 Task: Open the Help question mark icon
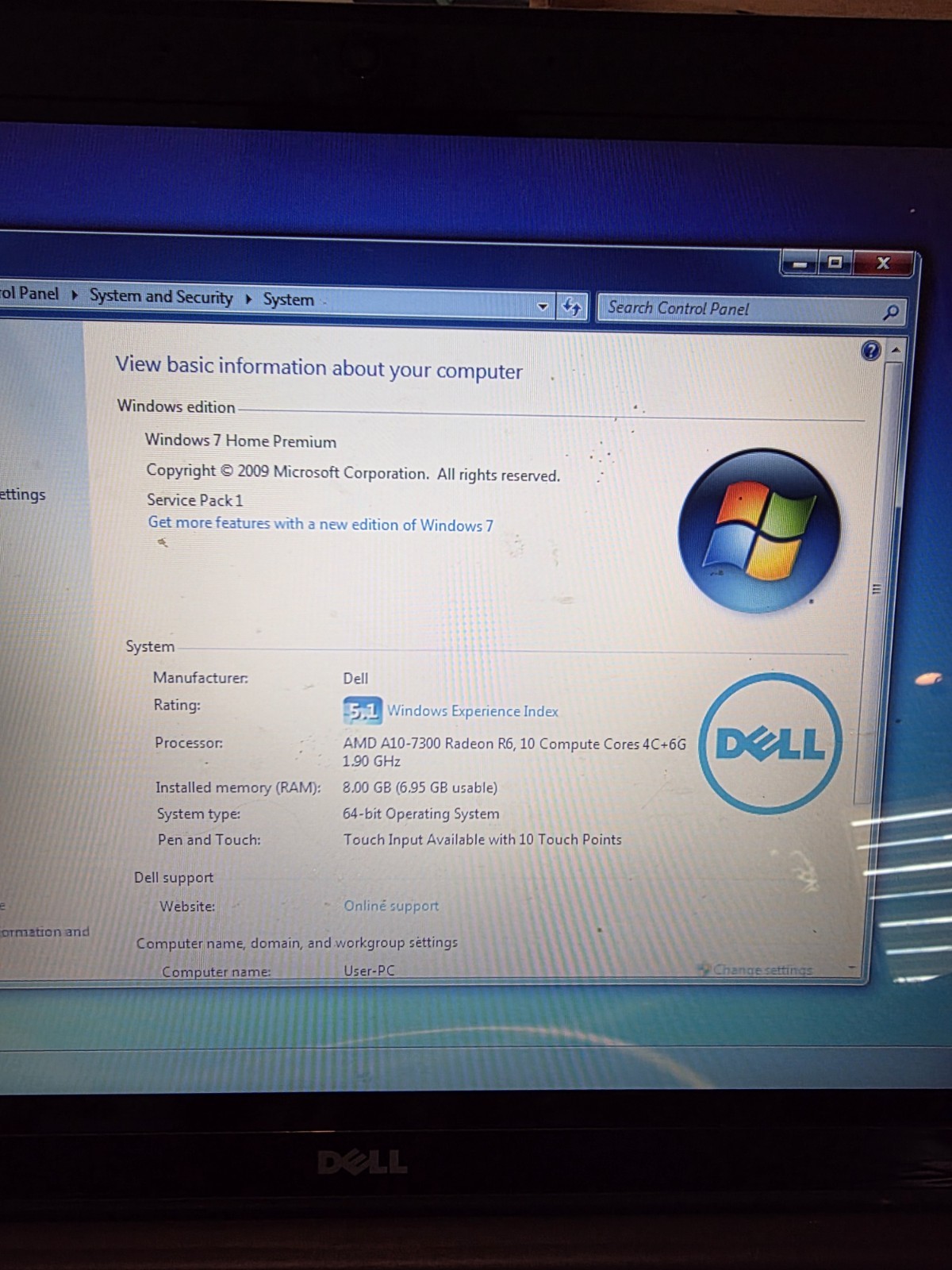870,350
